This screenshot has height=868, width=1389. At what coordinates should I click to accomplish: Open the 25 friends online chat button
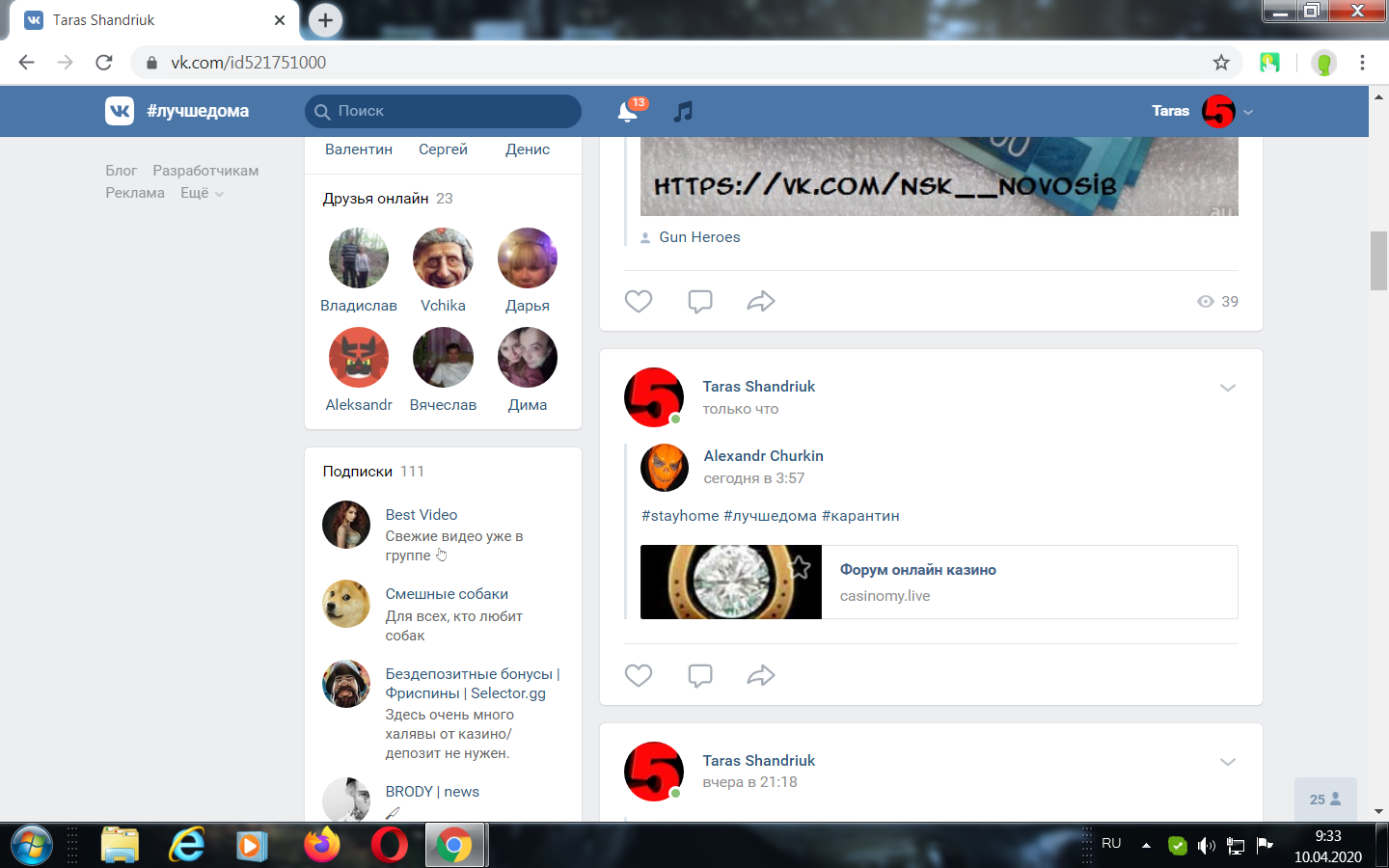click(1325, 800)
